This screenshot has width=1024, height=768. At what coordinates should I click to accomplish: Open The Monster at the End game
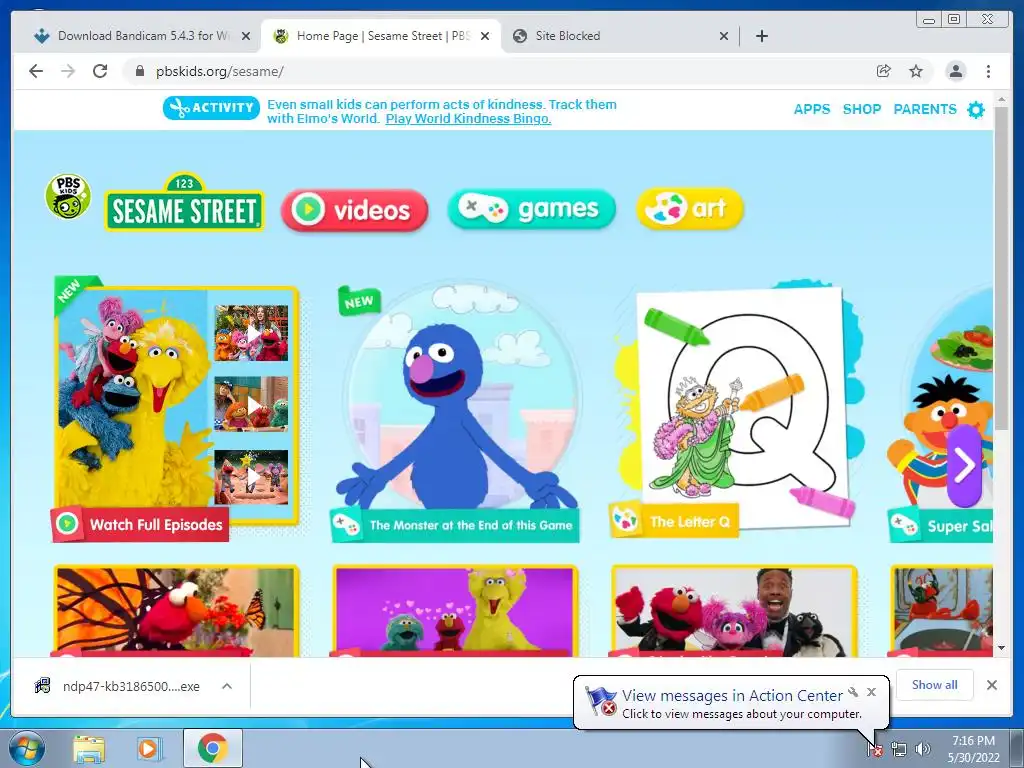click(455, 411)
